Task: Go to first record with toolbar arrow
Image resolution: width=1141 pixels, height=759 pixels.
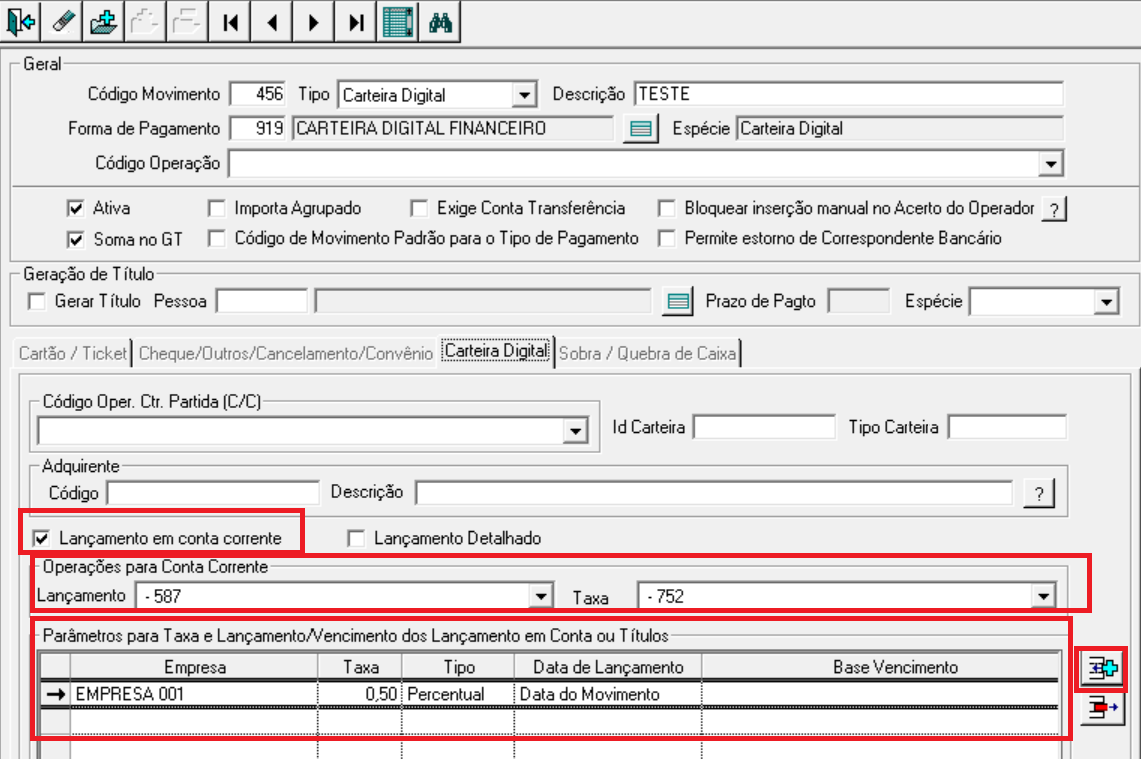Action: click(230, 22)
